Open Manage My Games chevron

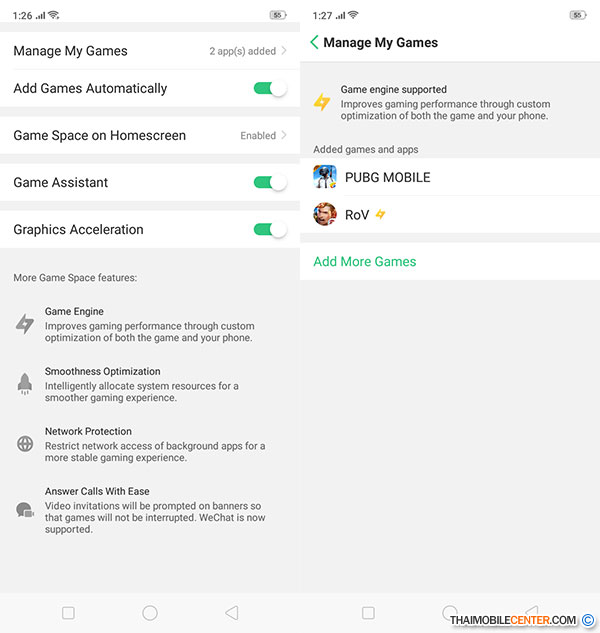[284, 50]
